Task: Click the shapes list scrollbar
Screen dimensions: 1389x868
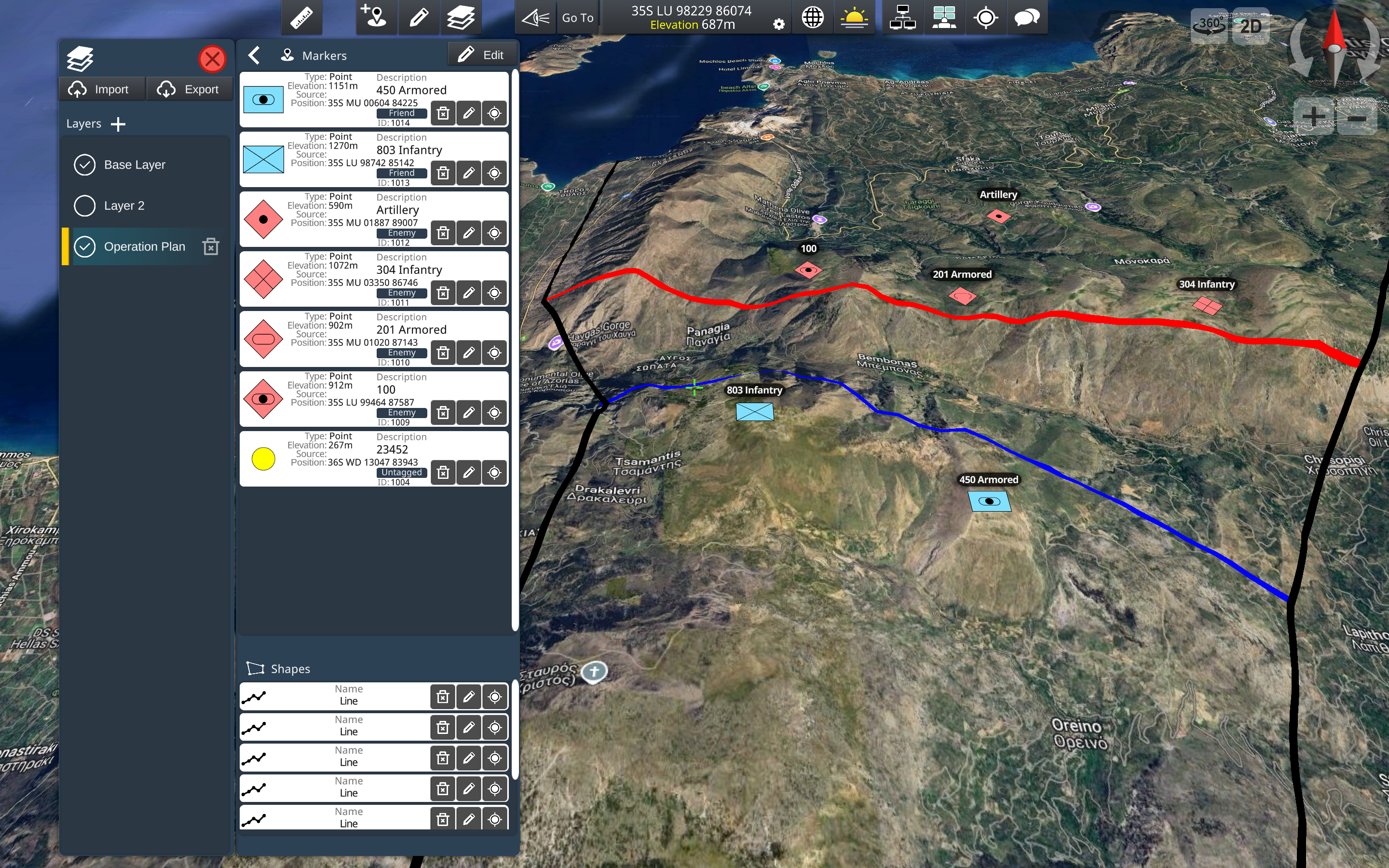Action: click(x=515, y=730)
